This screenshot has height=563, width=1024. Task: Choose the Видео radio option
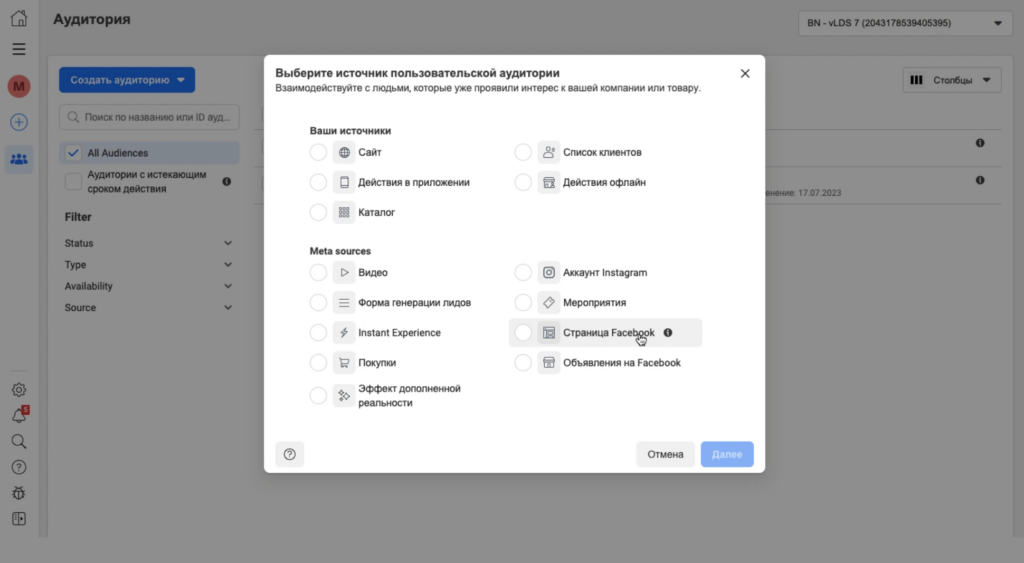point(318,272)
